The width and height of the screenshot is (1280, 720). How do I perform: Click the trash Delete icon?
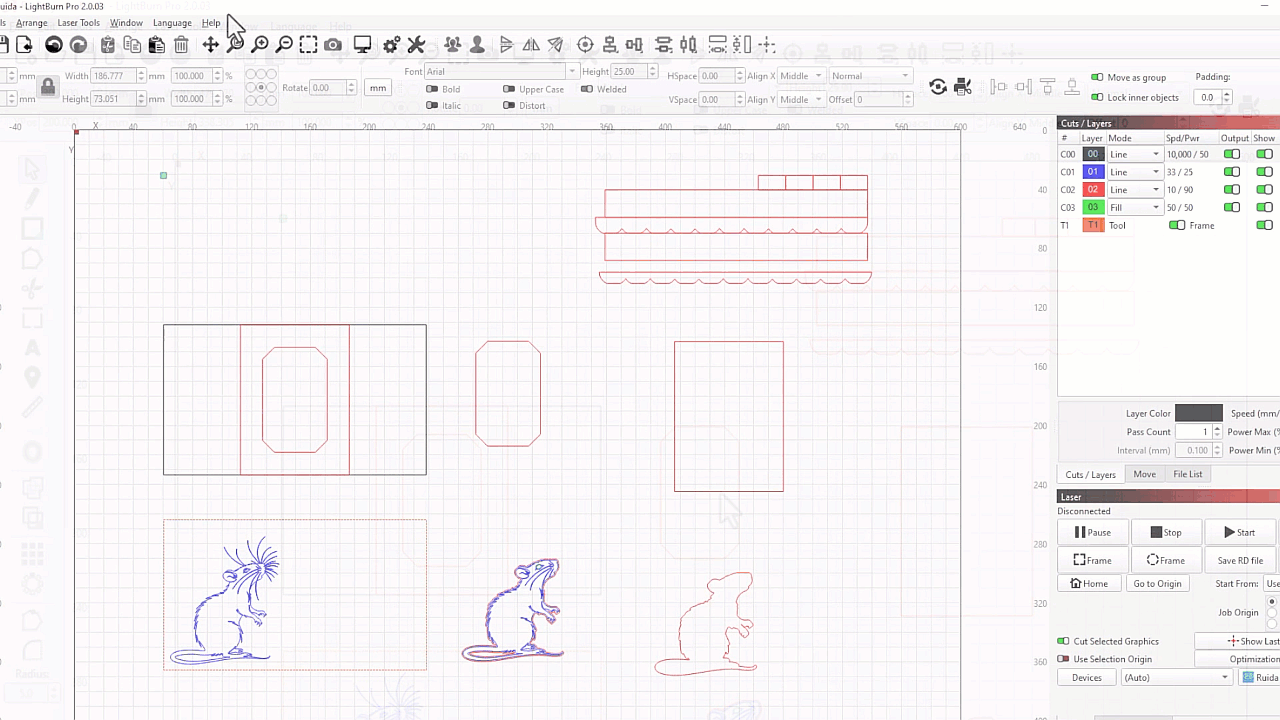click(x=181, y=45)
